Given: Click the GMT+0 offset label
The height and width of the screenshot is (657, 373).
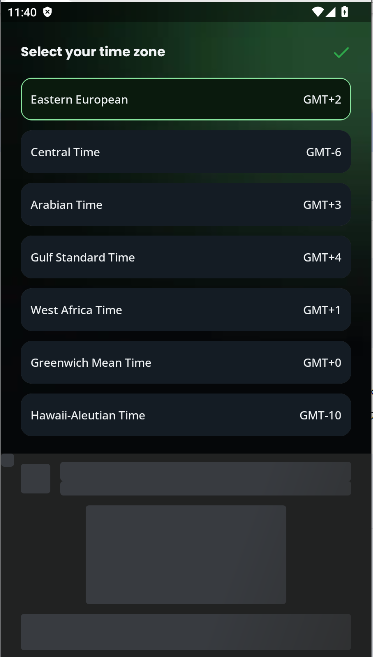Looking at the screenshot, I should [x=322, y=362].
